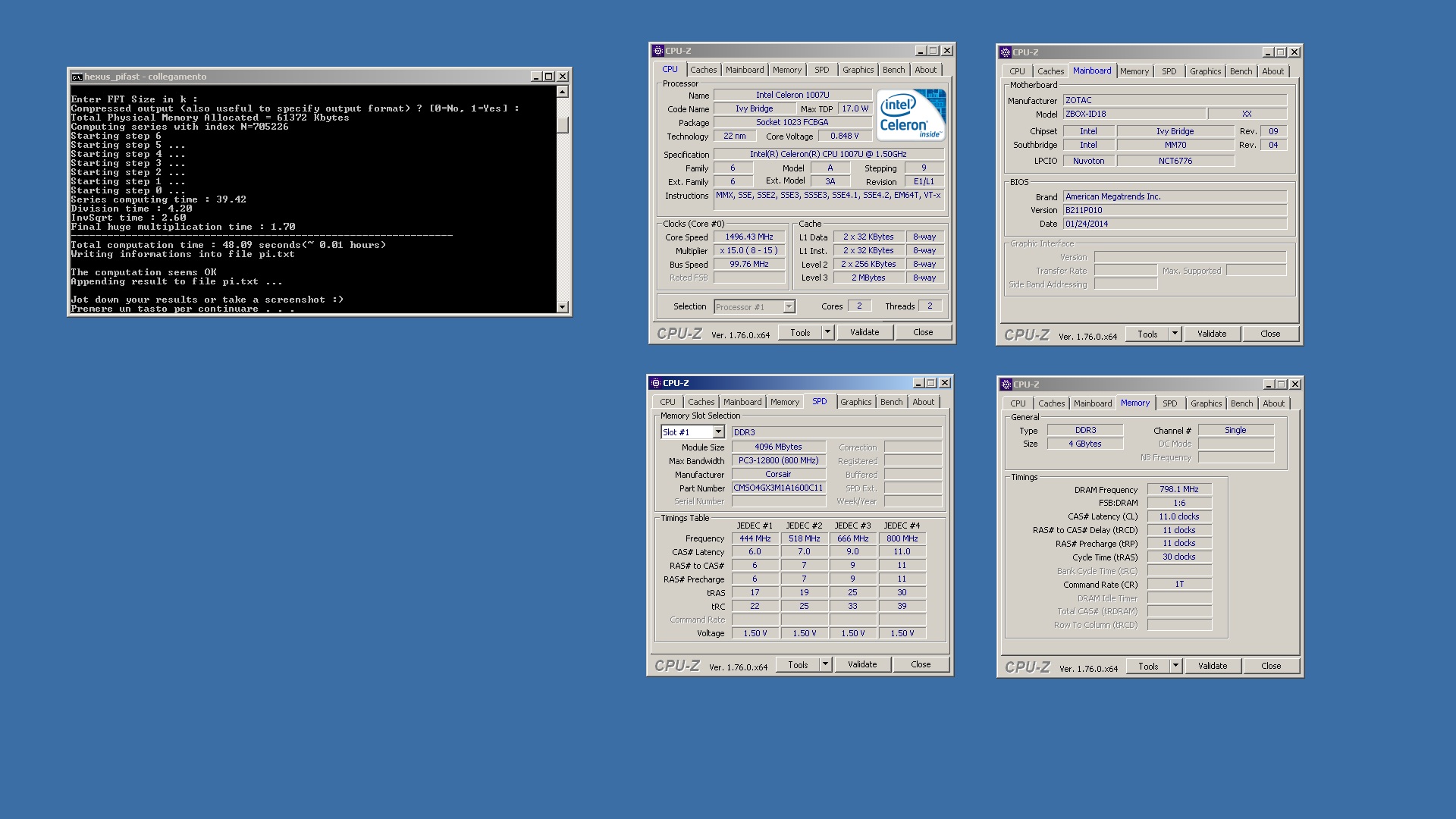Click the Channel # Single value

[x=1235, y=430]
